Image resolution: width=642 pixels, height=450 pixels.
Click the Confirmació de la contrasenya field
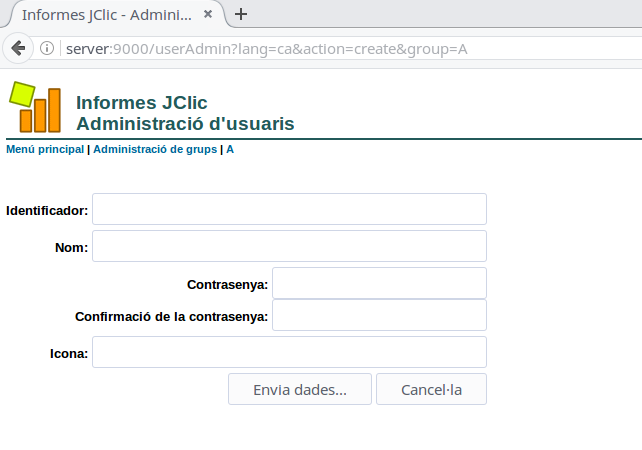[x=379, y=315]
